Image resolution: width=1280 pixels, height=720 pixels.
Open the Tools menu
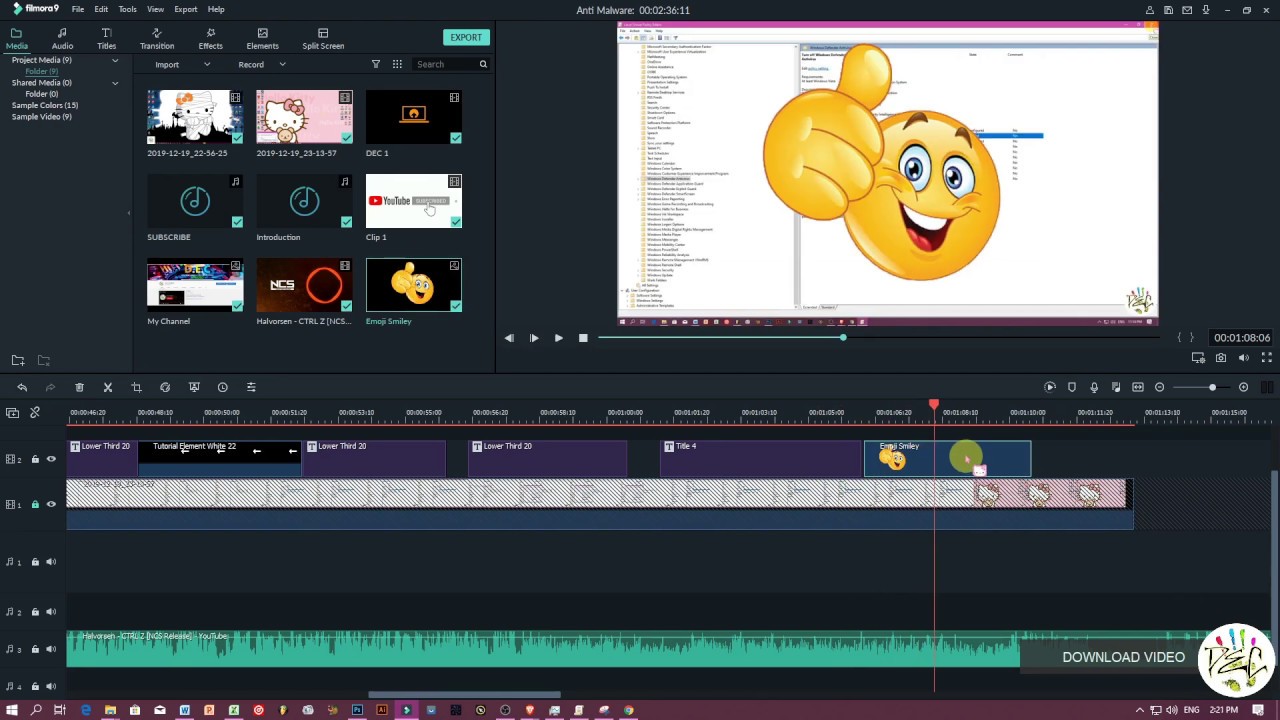point(128,9)
